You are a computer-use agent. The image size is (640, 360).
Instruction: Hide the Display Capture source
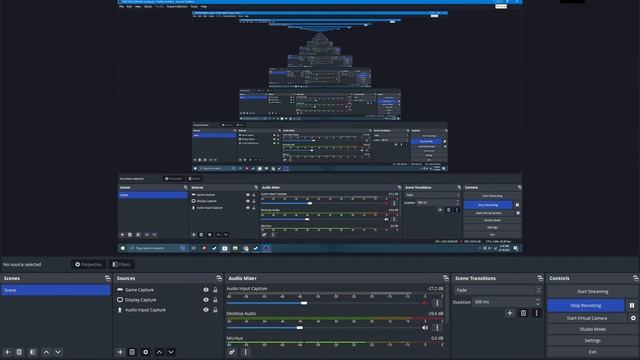pos(206,300)
